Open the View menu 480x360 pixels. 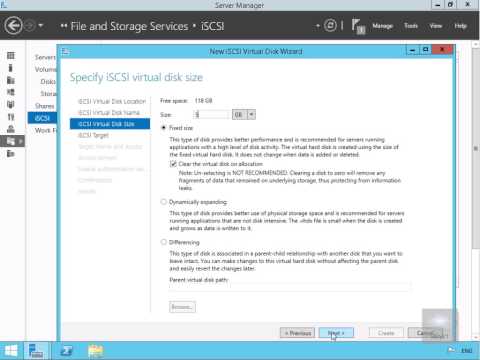pyautogui.click(x=436, y=26)
